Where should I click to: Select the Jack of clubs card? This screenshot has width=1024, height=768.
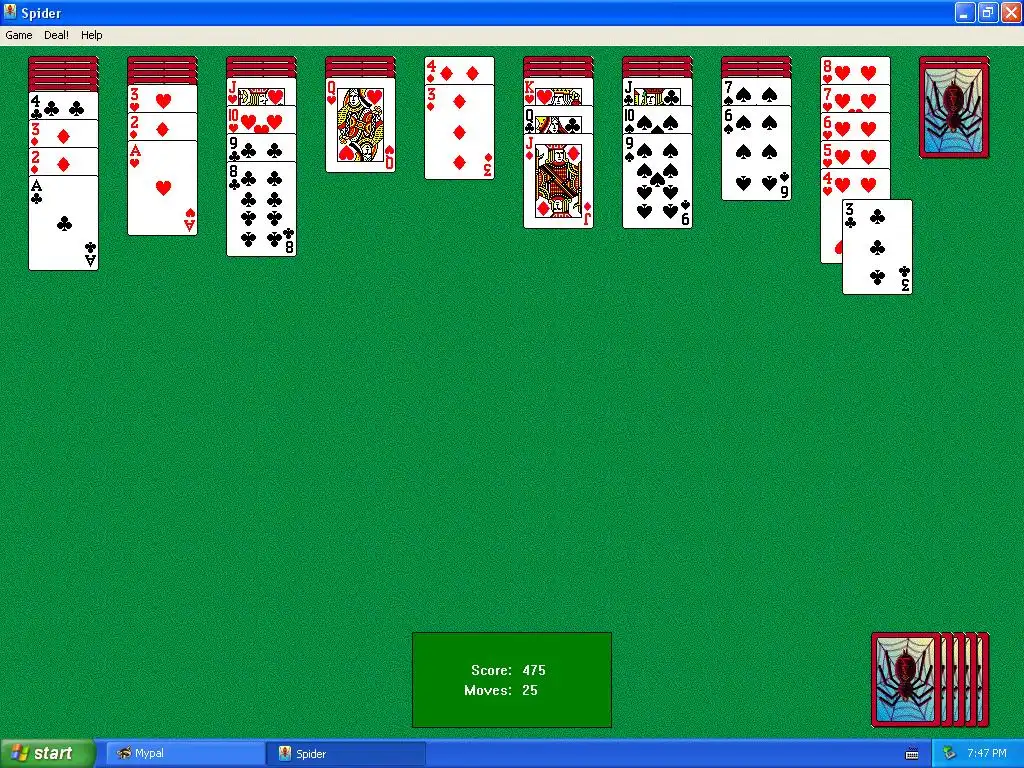[658, 91]
